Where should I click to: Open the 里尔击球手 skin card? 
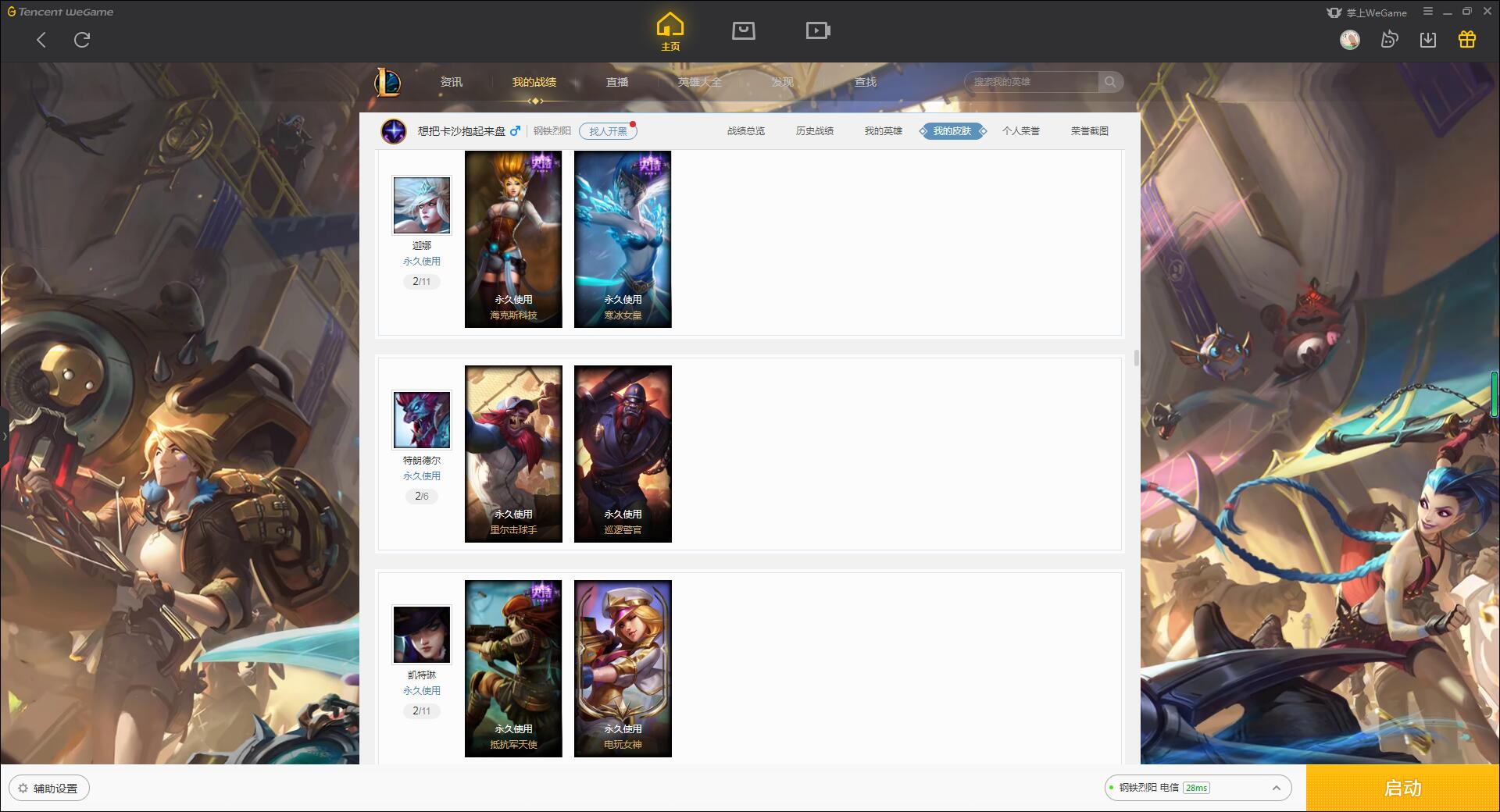pyautogui.click(x=513, y=454)
